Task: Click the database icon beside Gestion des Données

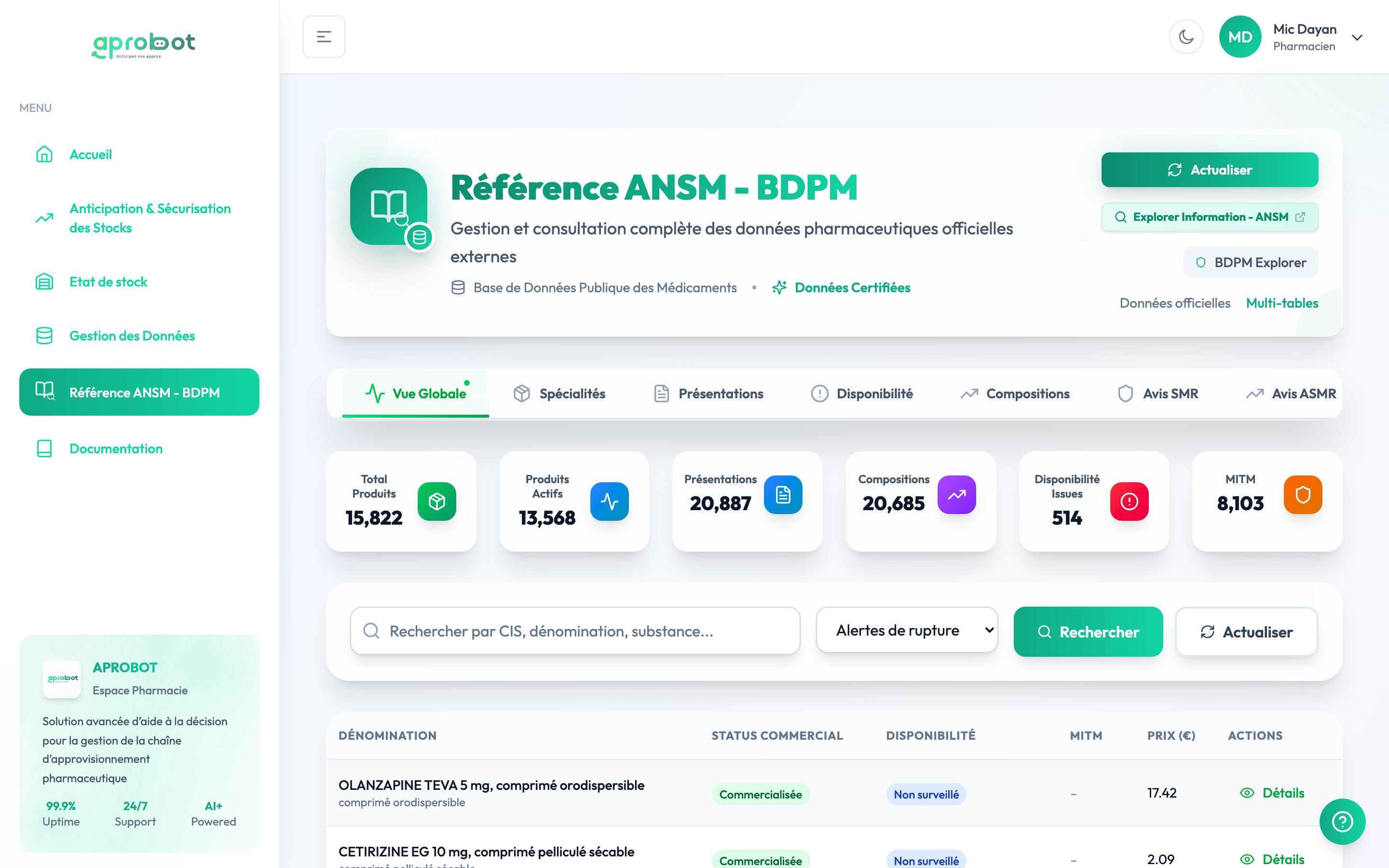Action: click(x=44, y=336)
